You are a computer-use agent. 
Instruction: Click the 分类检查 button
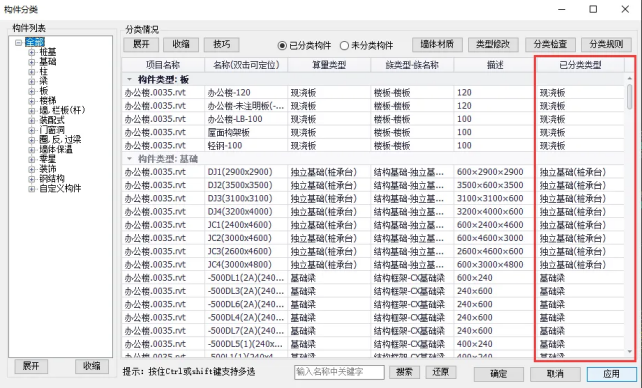point(550,44)
